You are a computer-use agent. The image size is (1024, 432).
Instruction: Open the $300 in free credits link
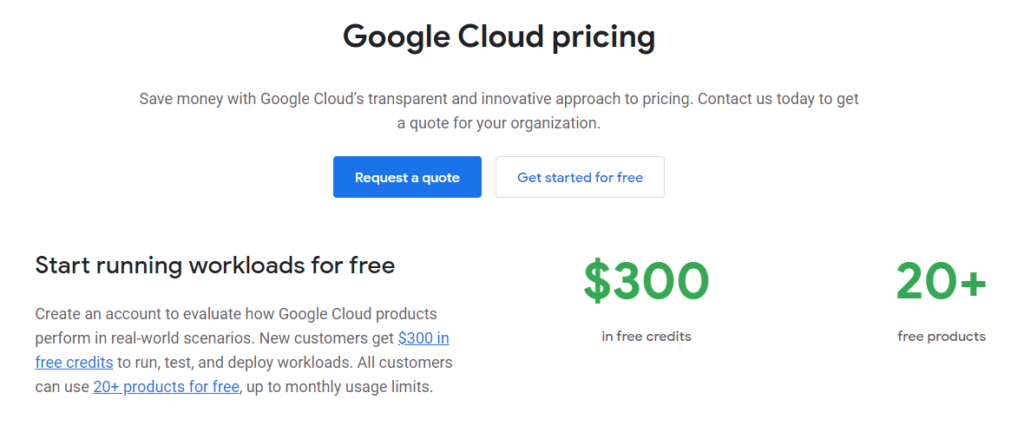[x=423, y=338]
